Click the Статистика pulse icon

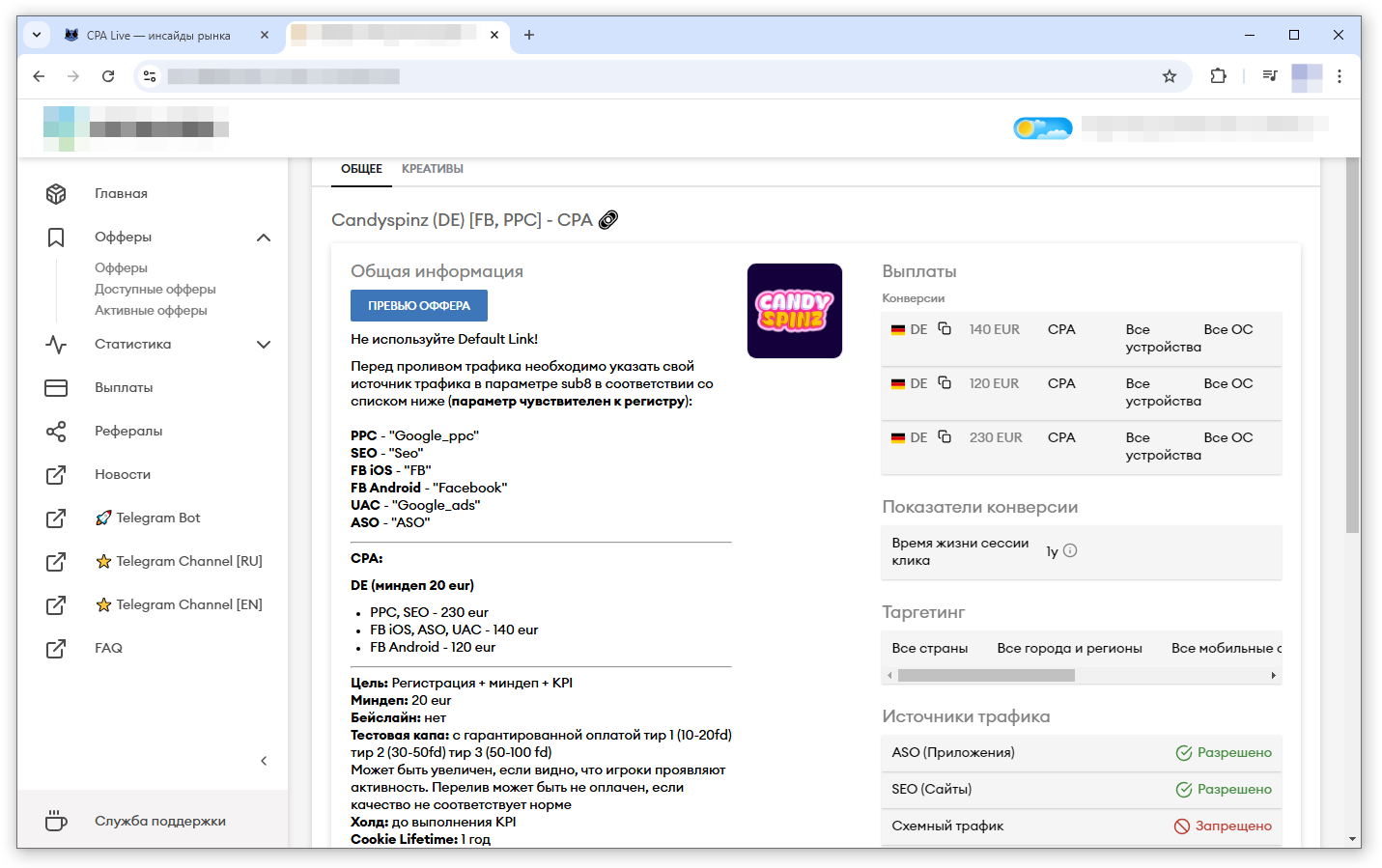tap(56, 345)
